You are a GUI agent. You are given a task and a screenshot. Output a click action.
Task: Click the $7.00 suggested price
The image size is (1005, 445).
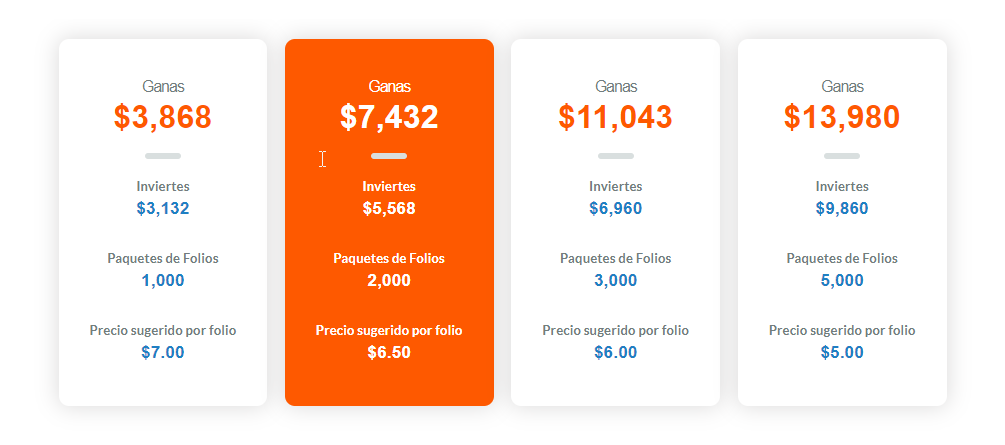click(163, 352)
